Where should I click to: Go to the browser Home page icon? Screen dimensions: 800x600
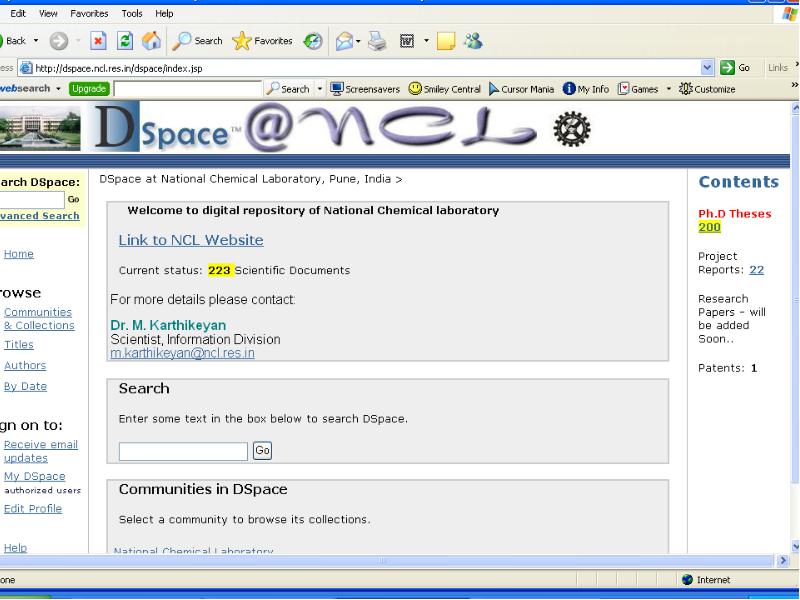[x=152, y=41]
